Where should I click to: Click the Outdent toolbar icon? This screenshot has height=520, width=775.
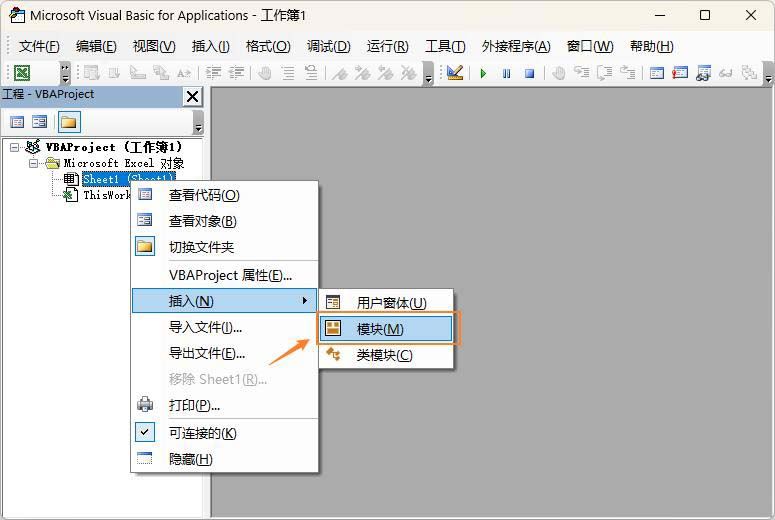[x=236, y=73]
